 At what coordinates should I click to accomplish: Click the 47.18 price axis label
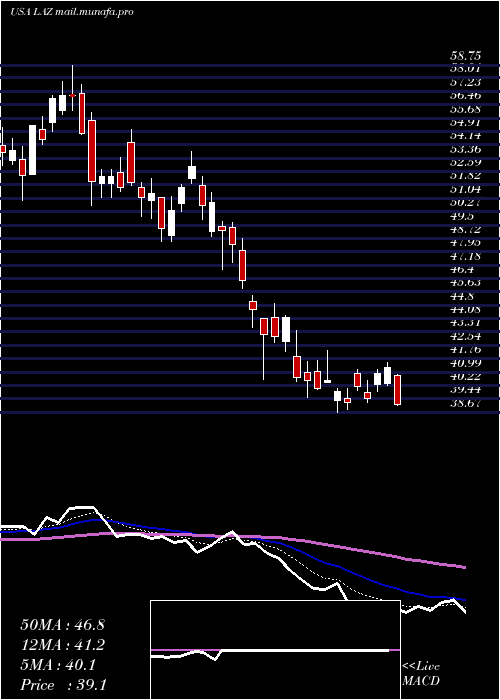pos(465,256)
